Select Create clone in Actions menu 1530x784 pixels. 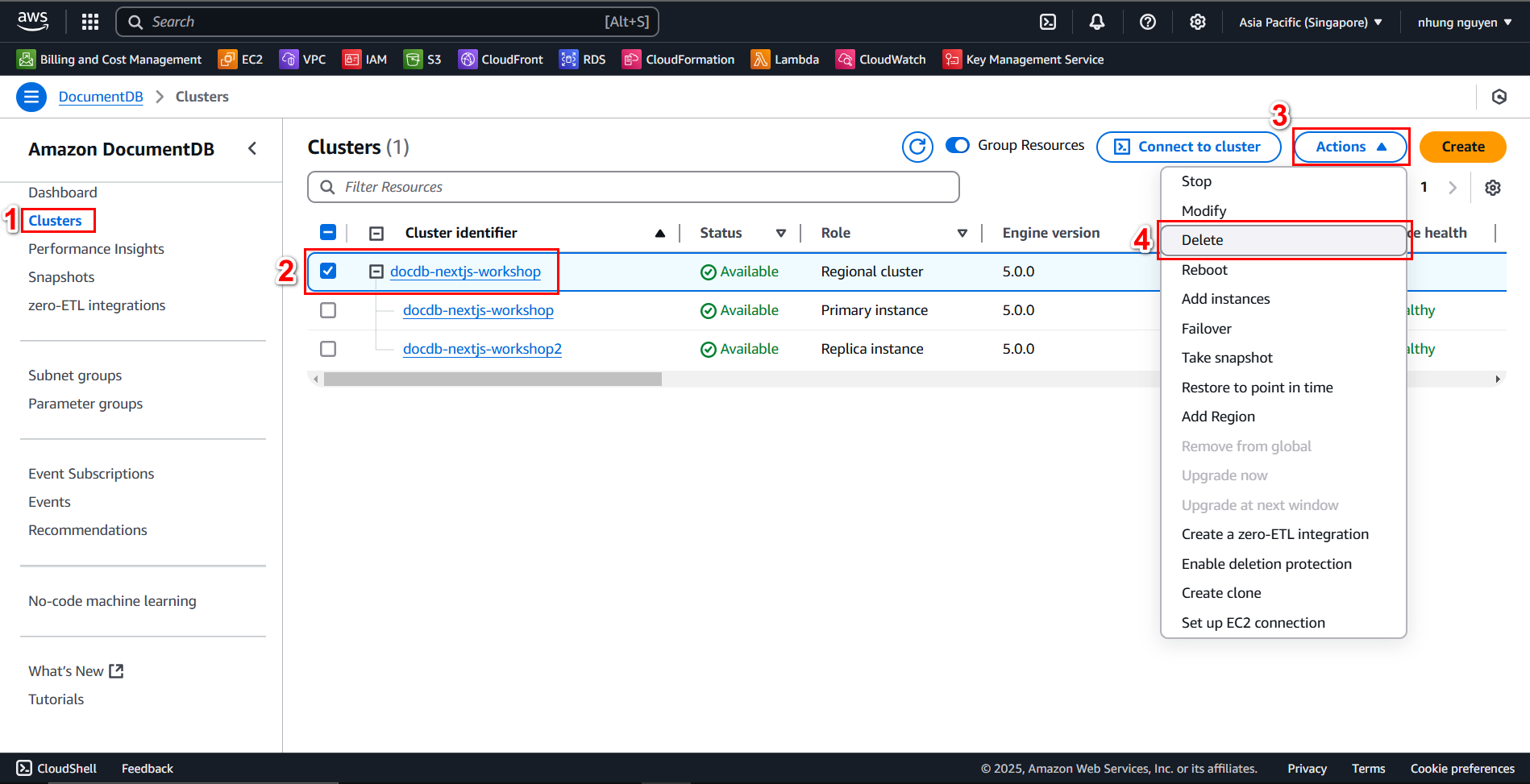pos(1283,593)
